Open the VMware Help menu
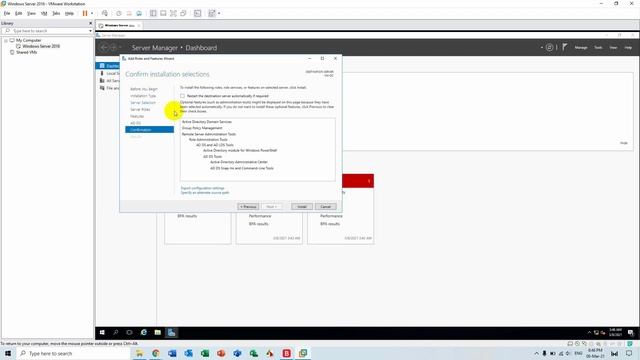This screenshot has width=640, height=360. click(x=69, y=13)
